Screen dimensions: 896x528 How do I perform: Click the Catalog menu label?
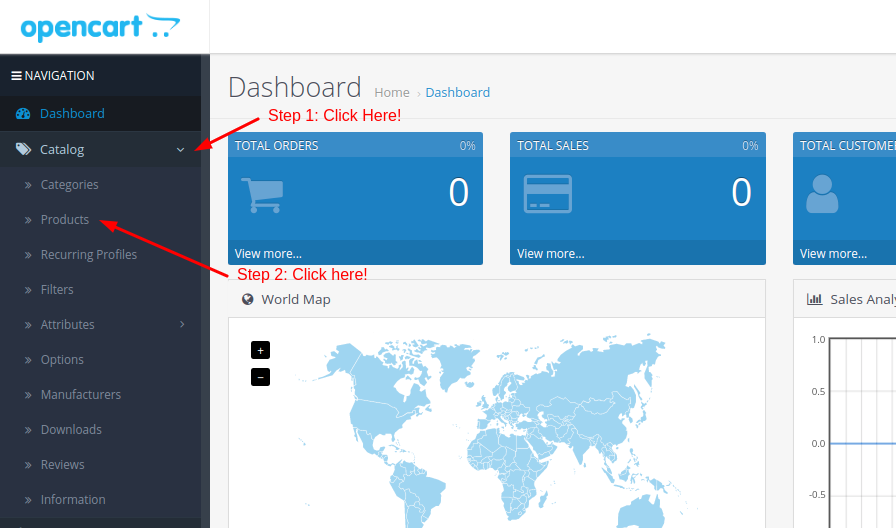62,149
